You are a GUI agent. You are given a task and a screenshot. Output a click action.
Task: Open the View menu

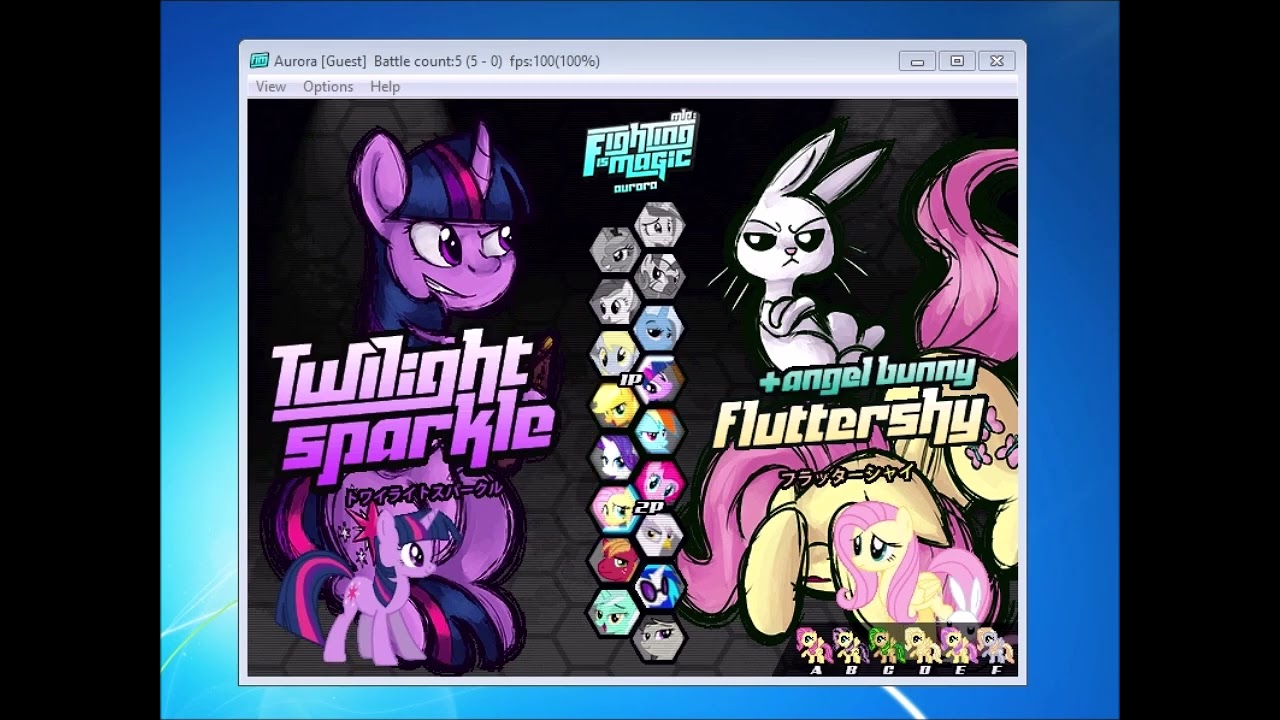click(x=271, y=87)
